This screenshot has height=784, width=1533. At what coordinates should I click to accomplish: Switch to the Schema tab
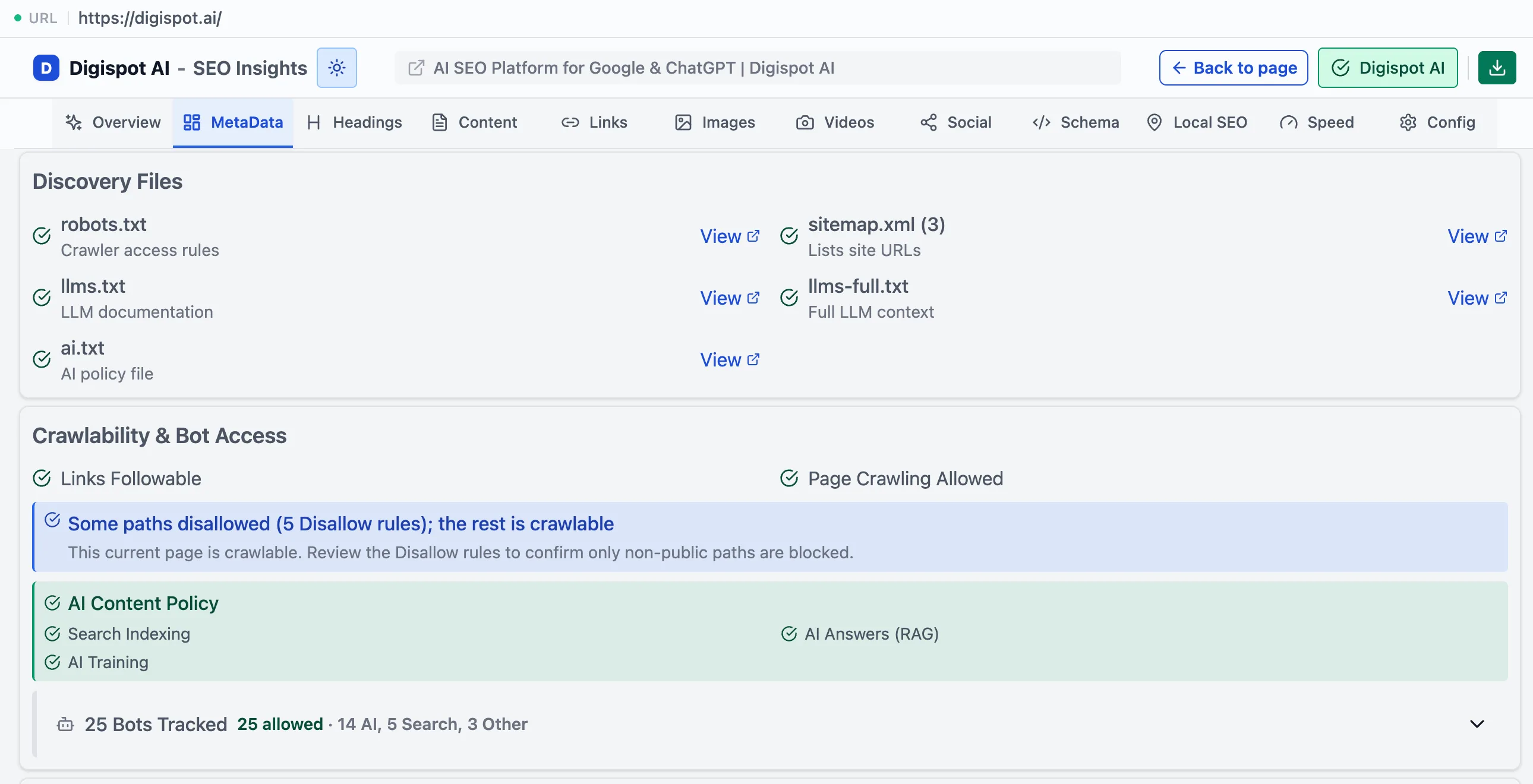[x=1076, y=122]
